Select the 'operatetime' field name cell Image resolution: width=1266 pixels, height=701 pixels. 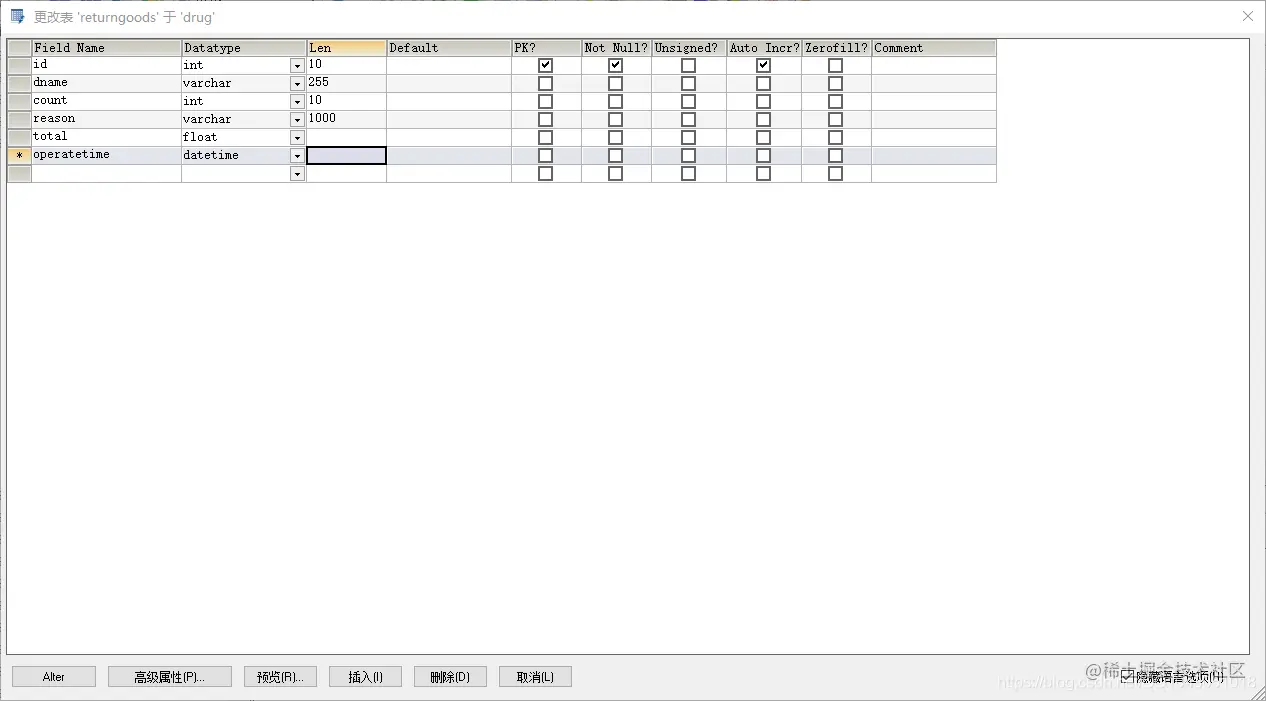106,155
